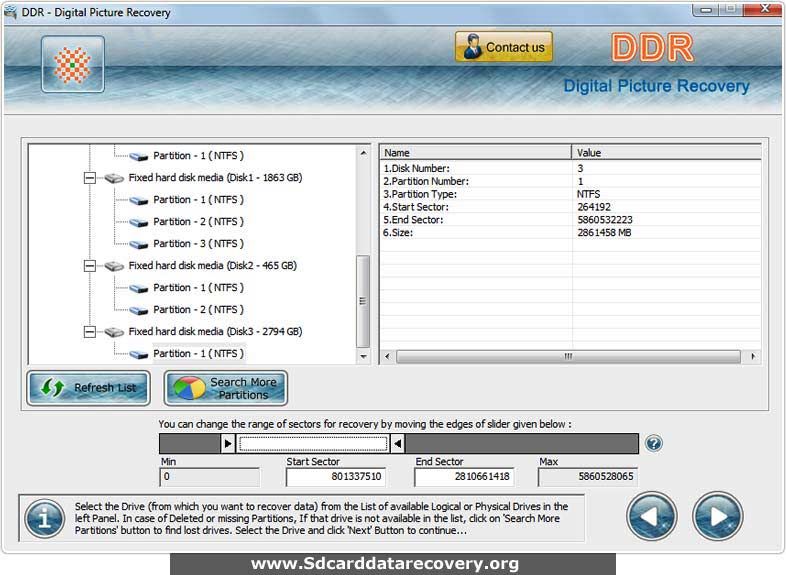The width and height of the screenshot is (786, 575).
Task: Click the title bar application icon
Action: pos(11,12)
